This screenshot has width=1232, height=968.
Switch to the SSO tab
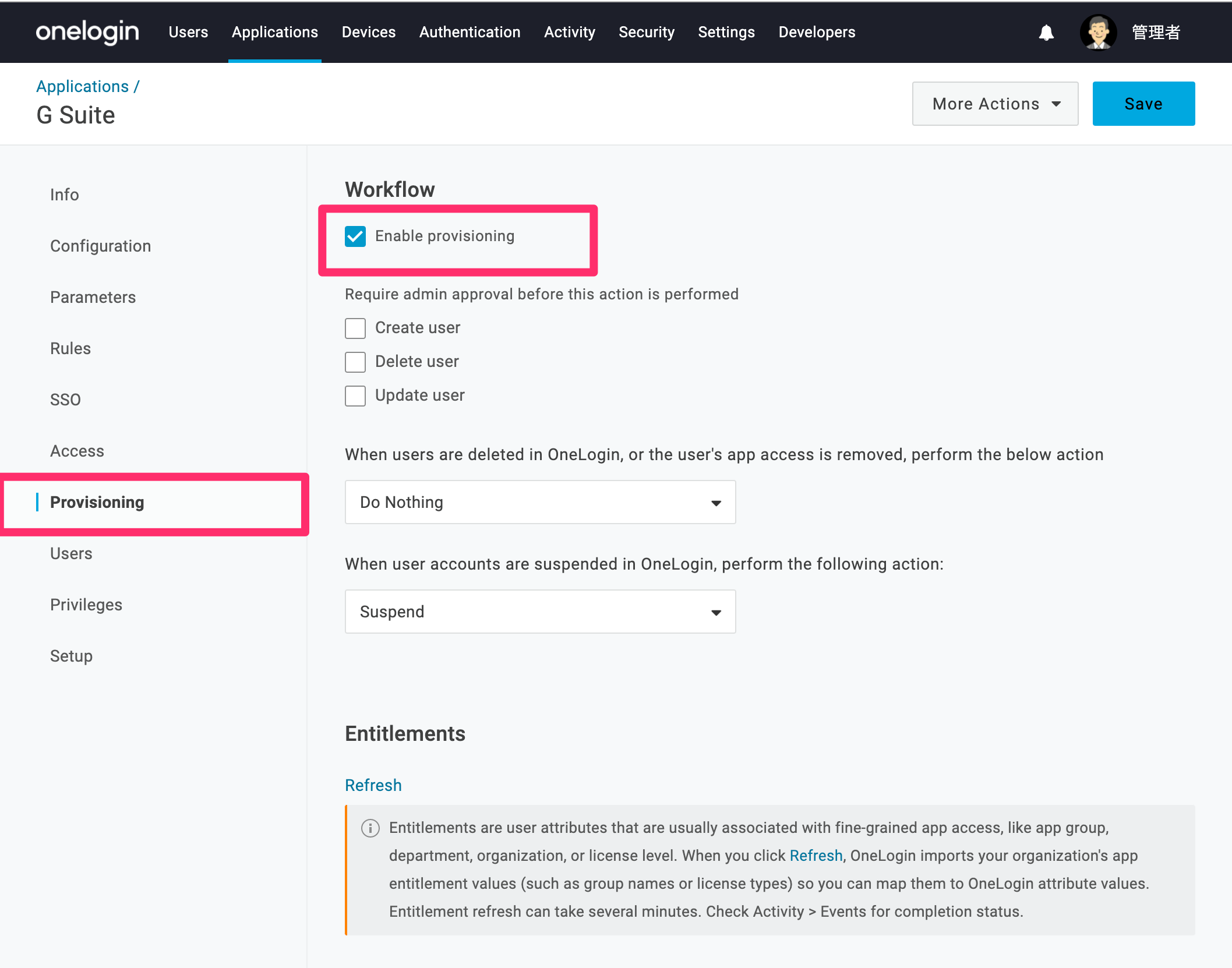(x=65, y=400)
